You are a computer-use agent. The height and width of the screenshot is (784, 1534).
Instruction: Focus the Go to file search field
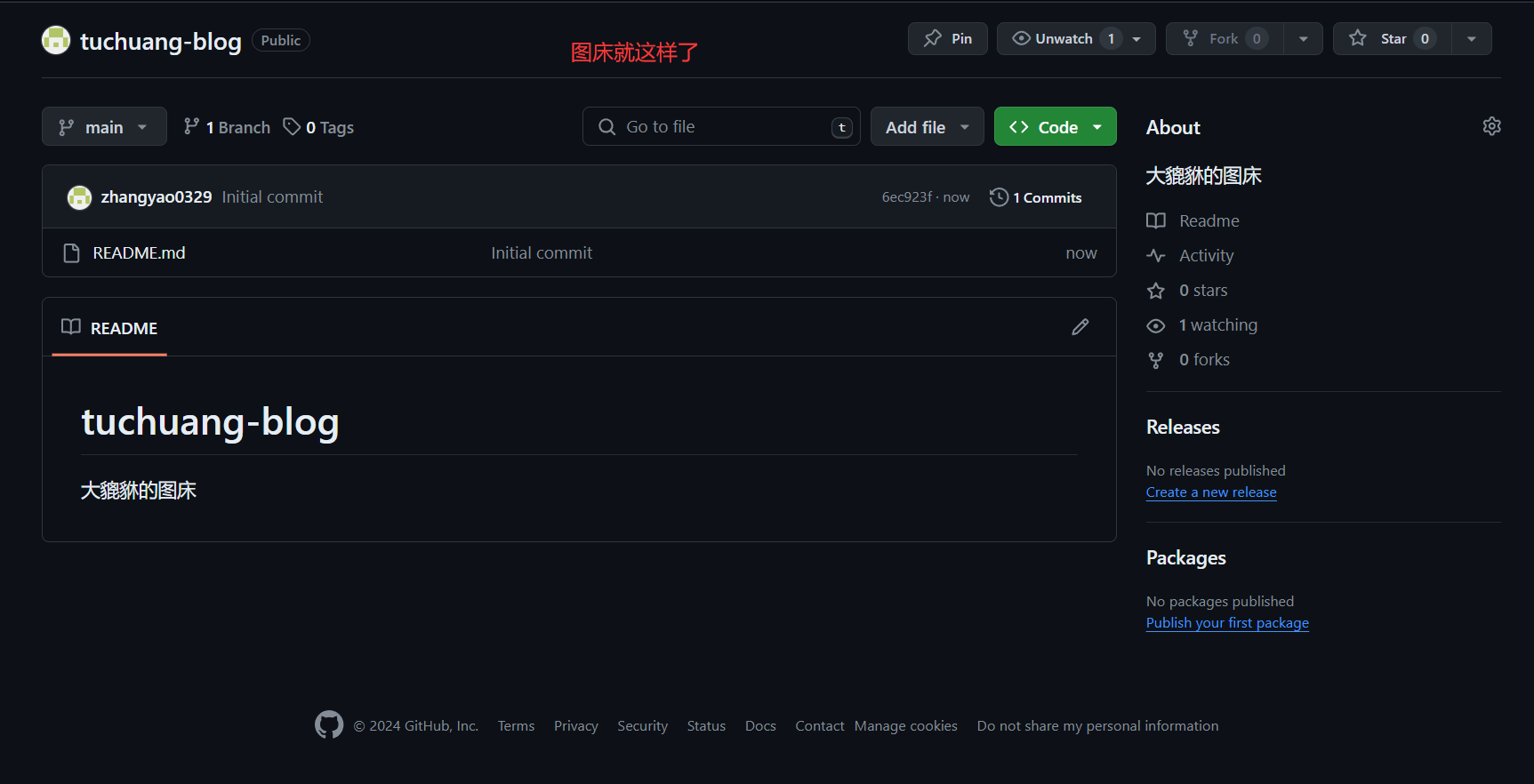pos(721,126)
